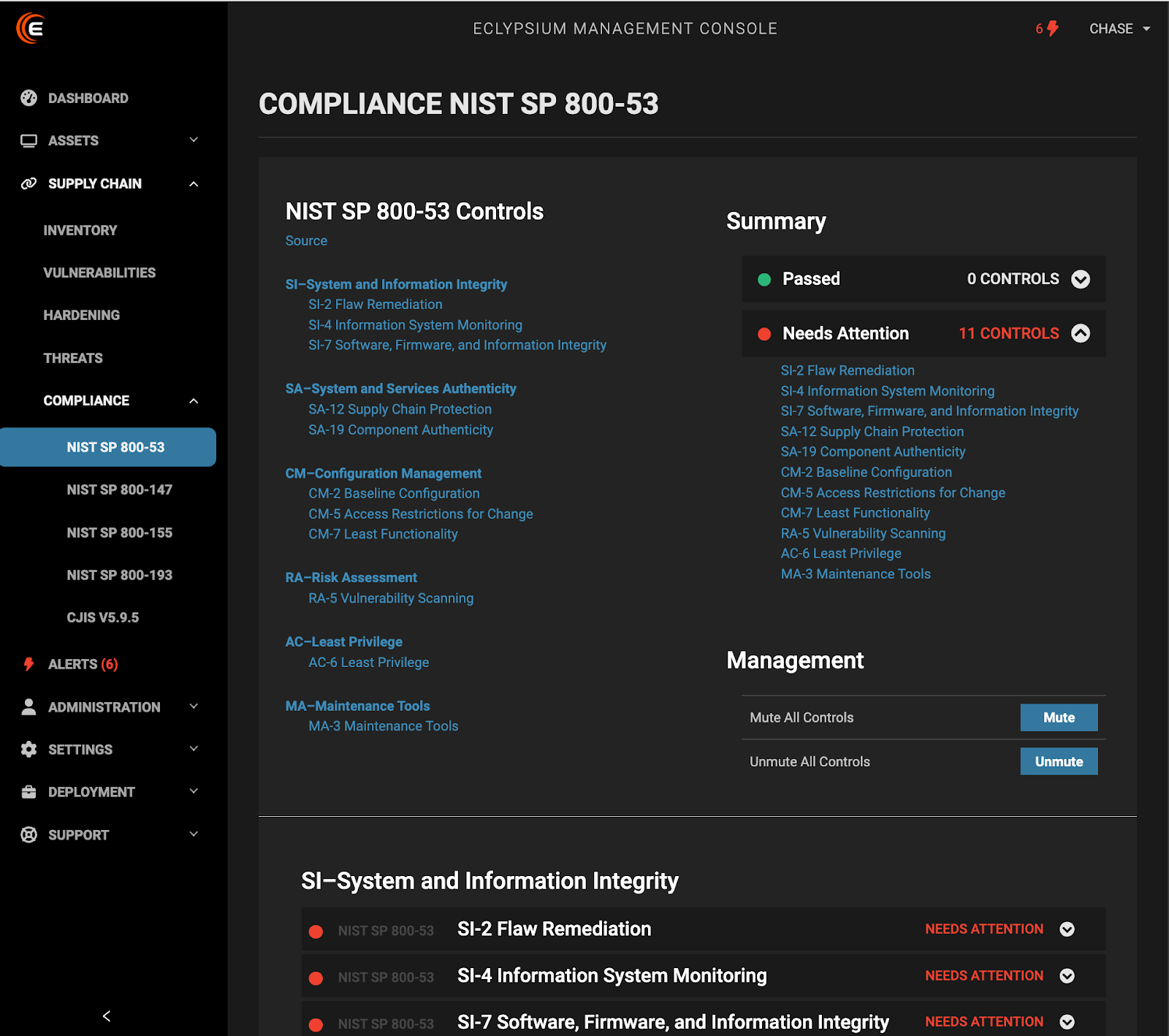
Task: Click the Settings gear icon
Action: click(x=28, y=749)
